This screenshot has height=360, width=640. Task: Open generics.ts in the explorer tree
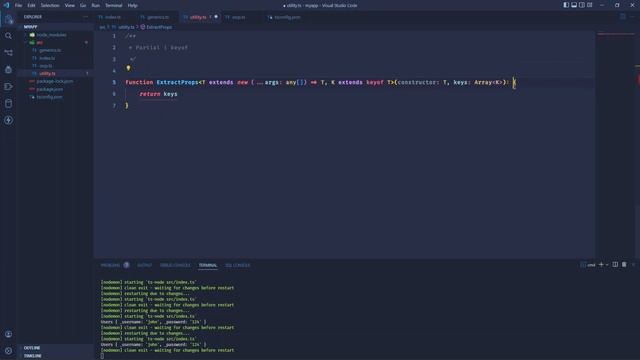56,50
